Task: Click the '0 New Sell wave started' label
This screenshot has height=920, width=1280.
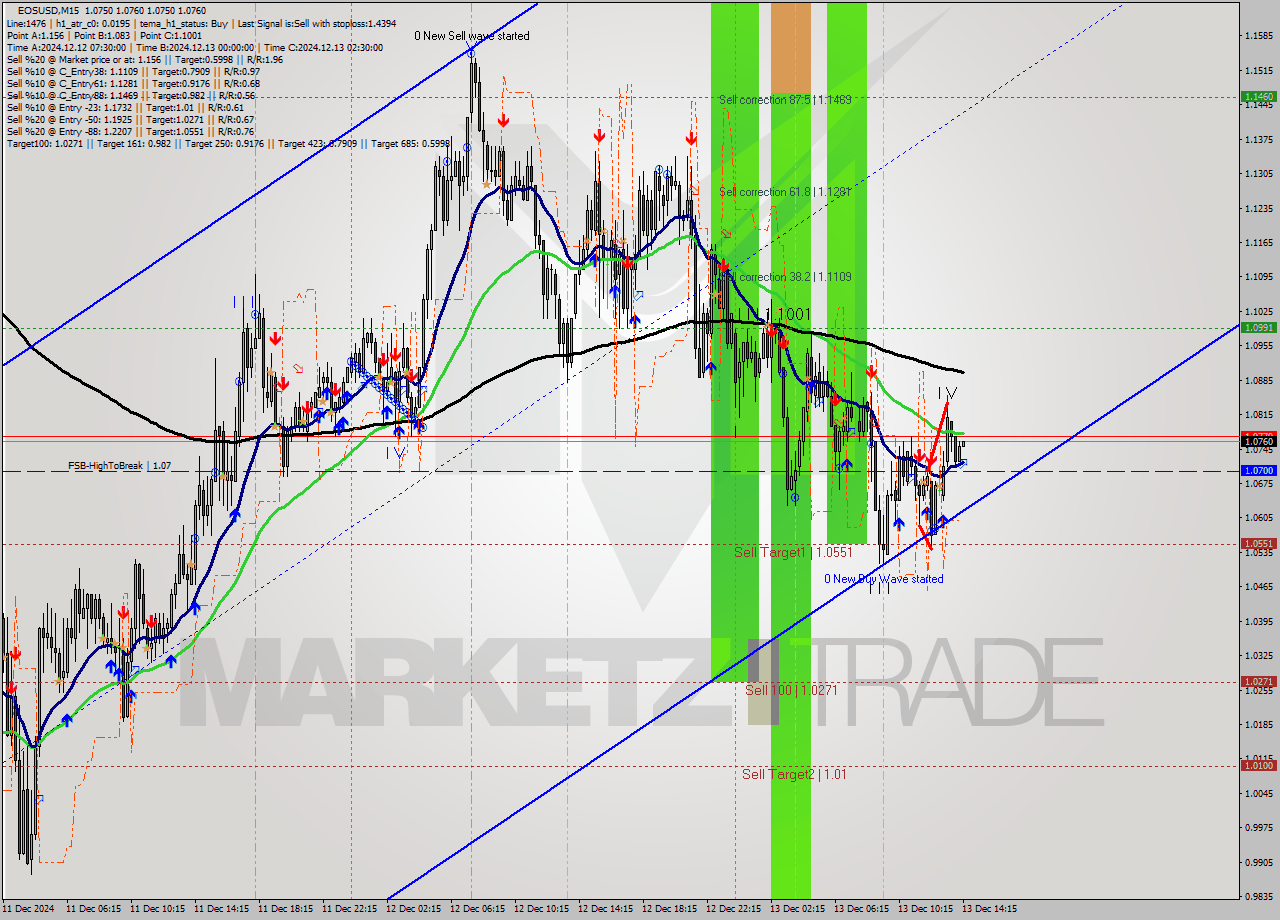Action: (x=472, y=36)
